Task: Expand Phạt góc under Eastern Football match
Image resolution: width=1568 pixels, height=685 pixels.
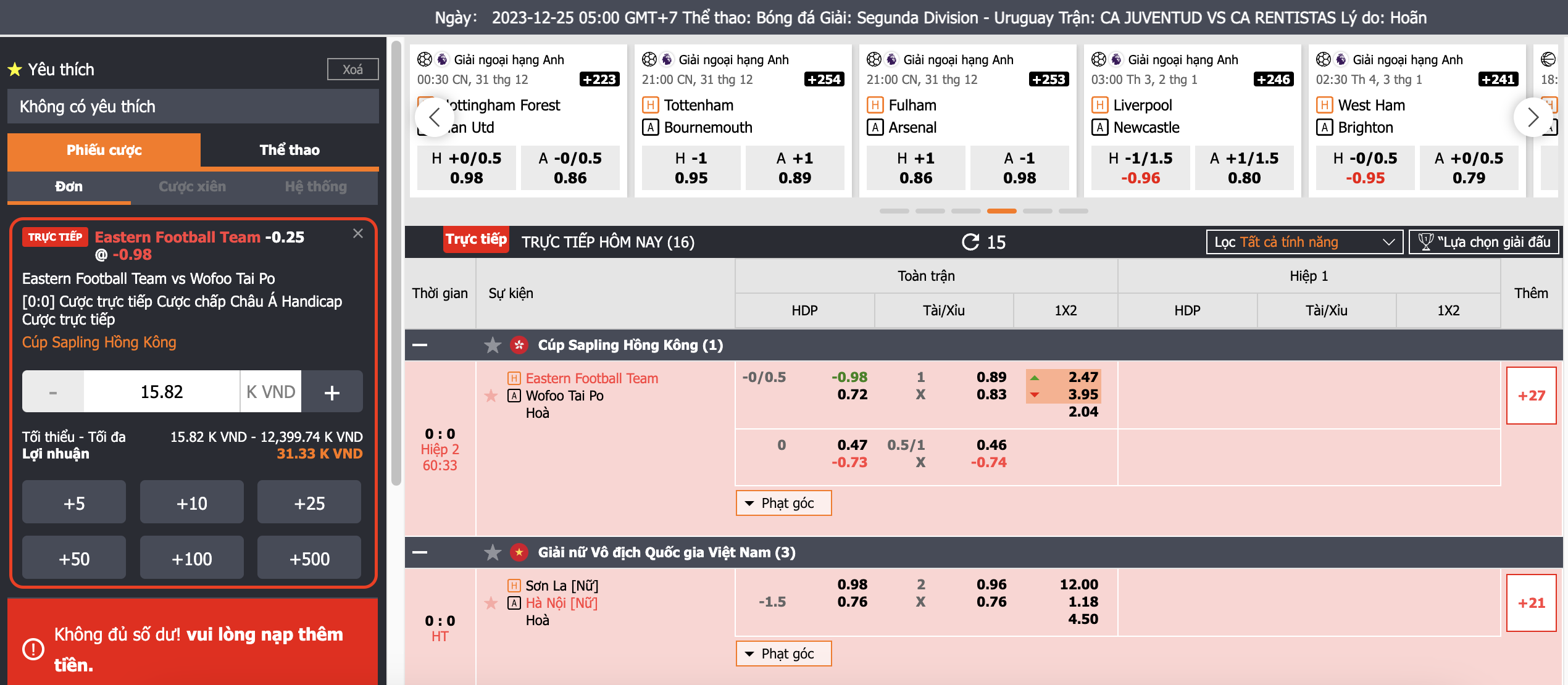Action: (783, 503)
